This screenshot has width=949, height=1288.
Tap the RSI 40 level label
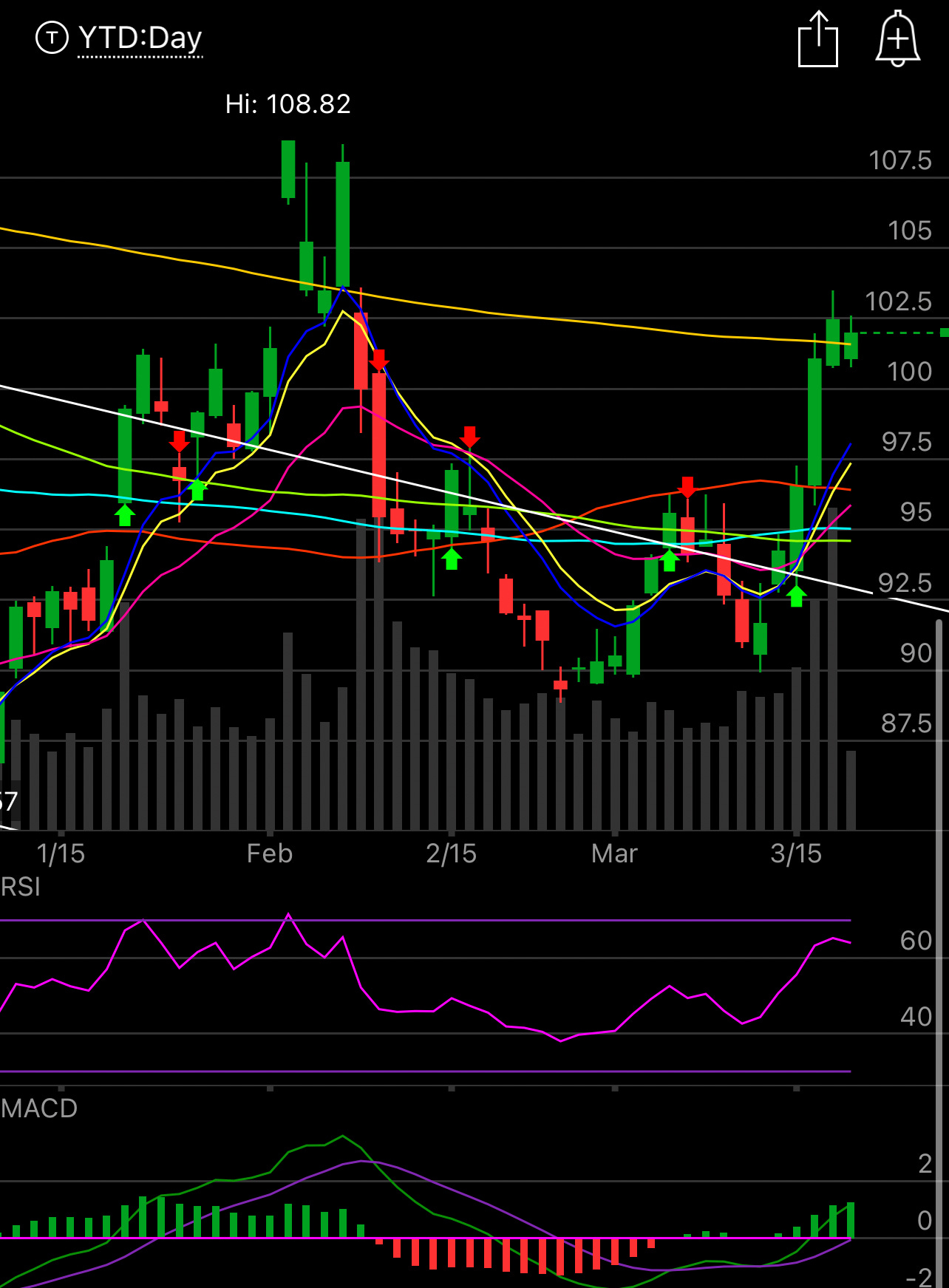coord(916,1017)
